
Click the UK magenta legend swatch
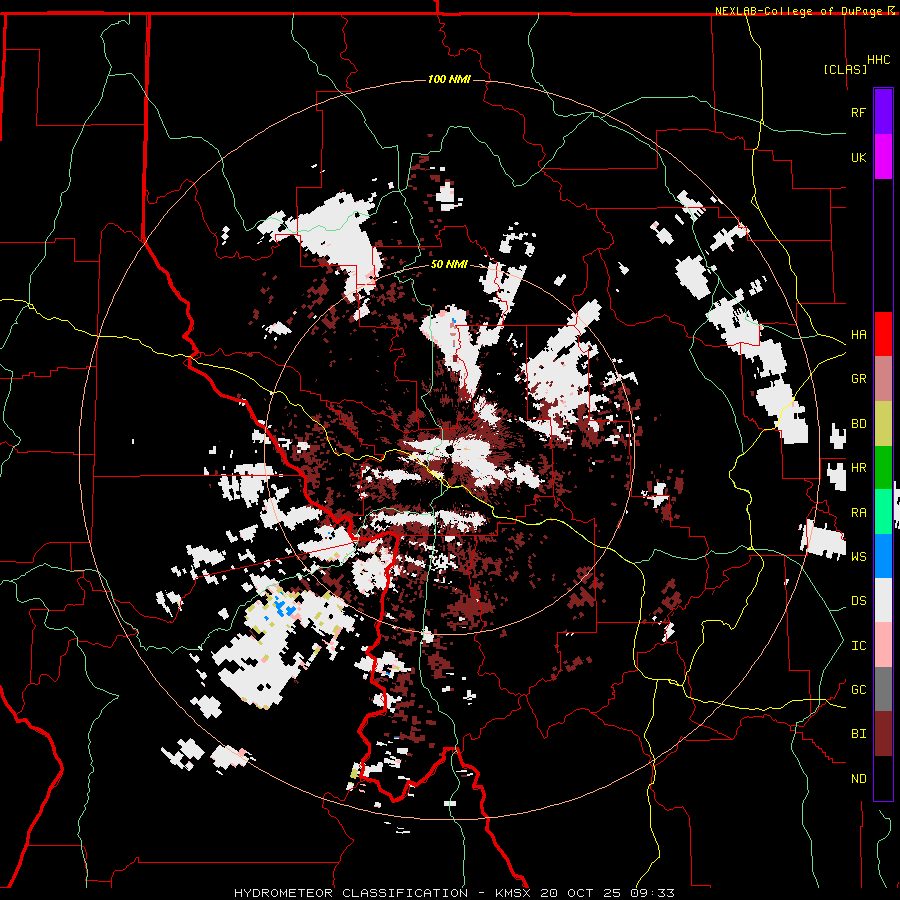coord(883,157)
